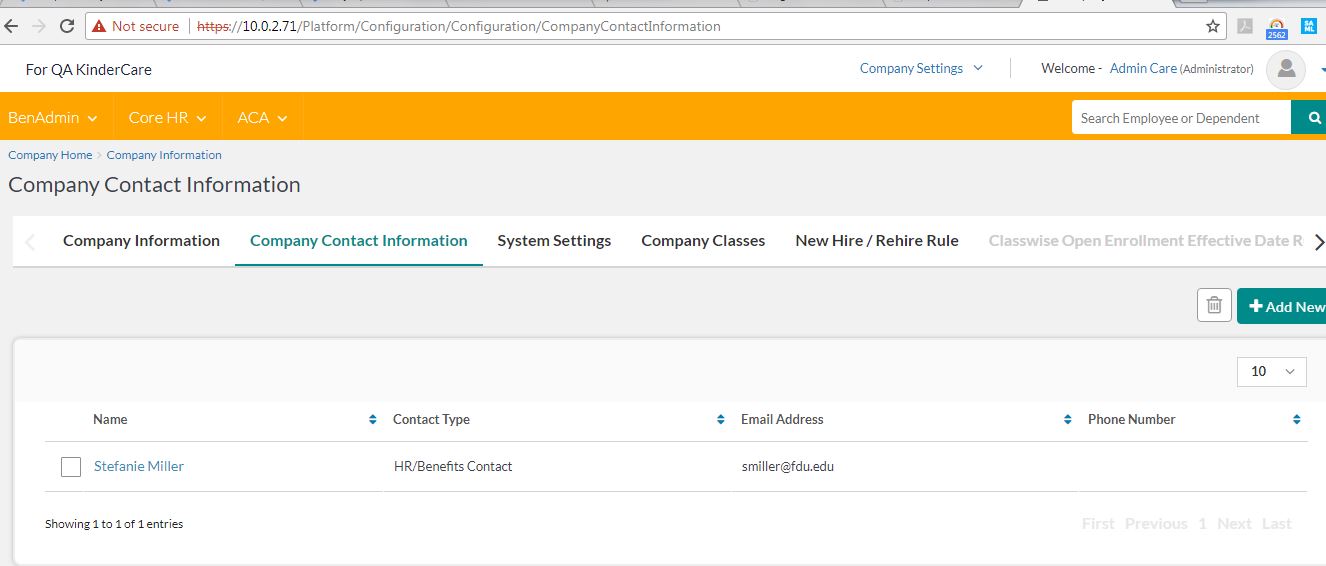
Task: Open the user profile avatar icon
Action: pos(1286,69)
